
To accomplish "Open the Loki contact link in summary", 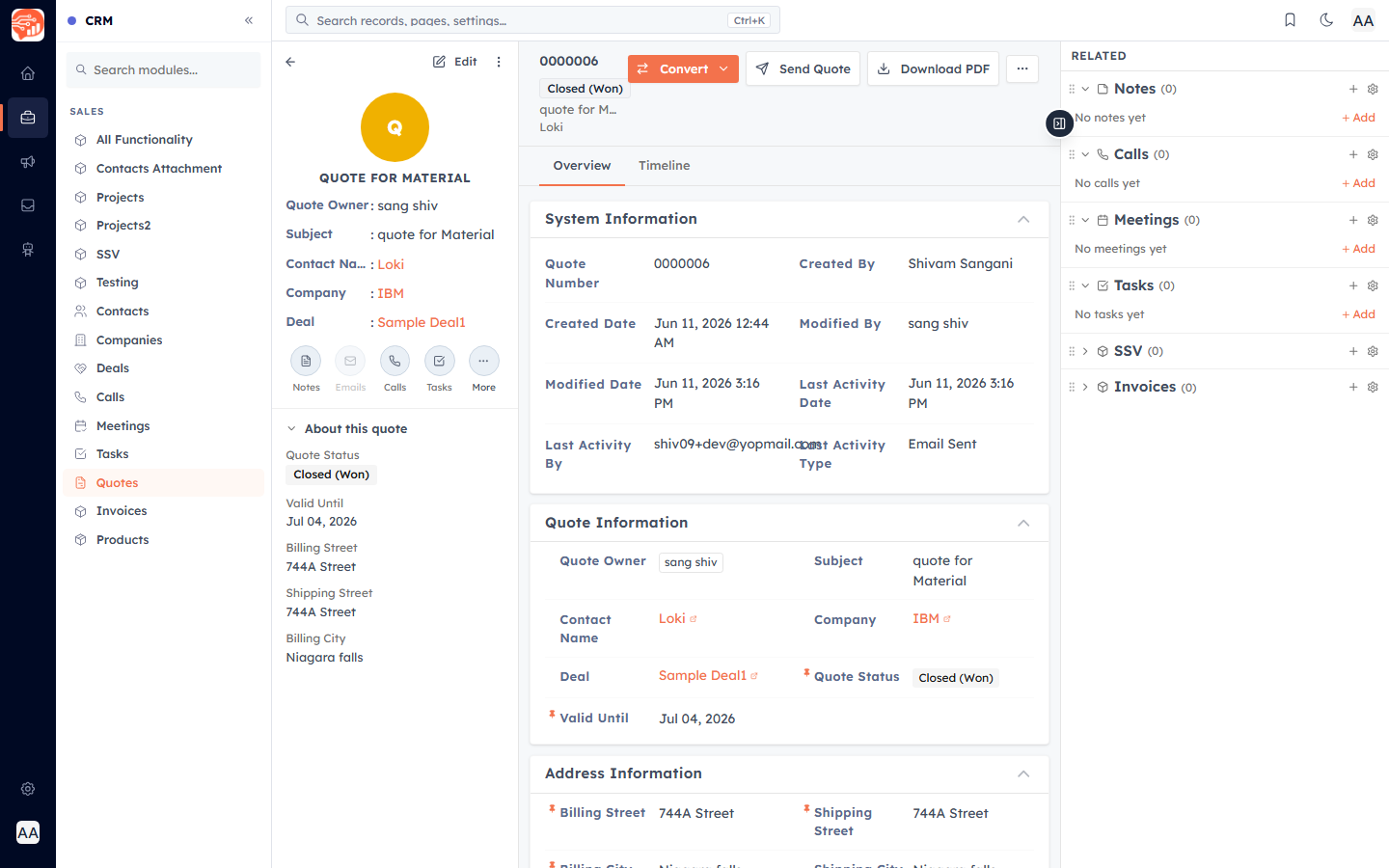I will pyautogui.click(x=391, y=264).
